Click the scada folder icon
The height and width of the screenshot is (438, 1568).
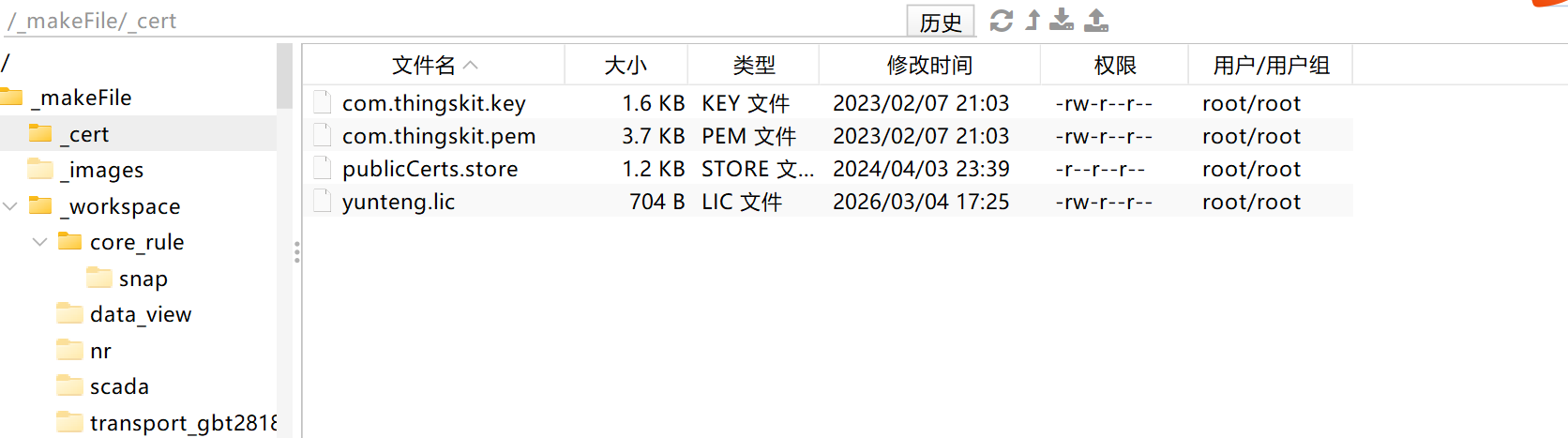click(69, 386)
